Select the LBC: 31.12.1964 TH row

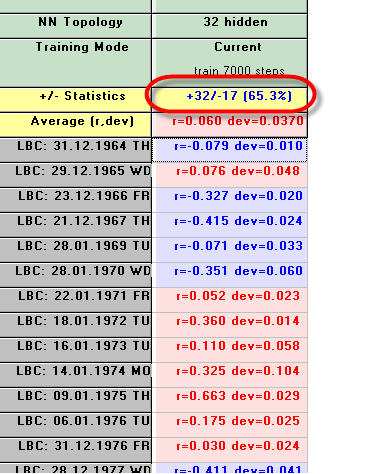click(x=75, y=150)
